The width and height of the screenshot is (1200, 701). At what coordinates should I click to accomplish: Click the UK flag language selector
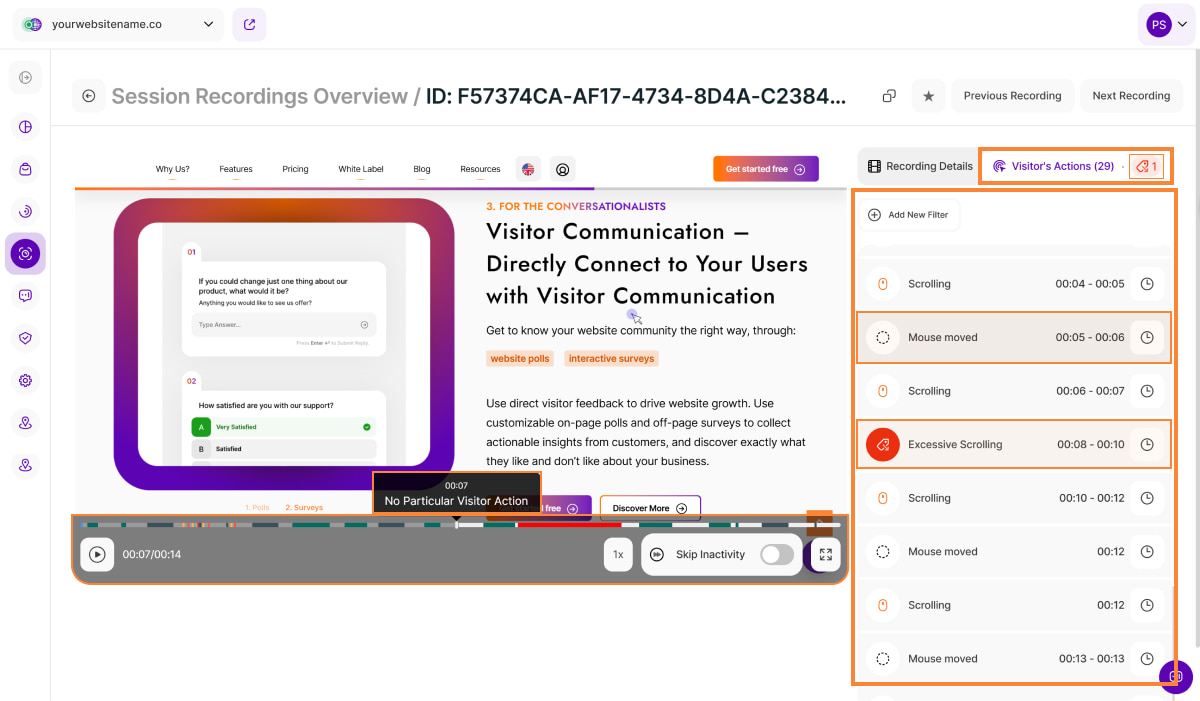click(x=528, y=169)
